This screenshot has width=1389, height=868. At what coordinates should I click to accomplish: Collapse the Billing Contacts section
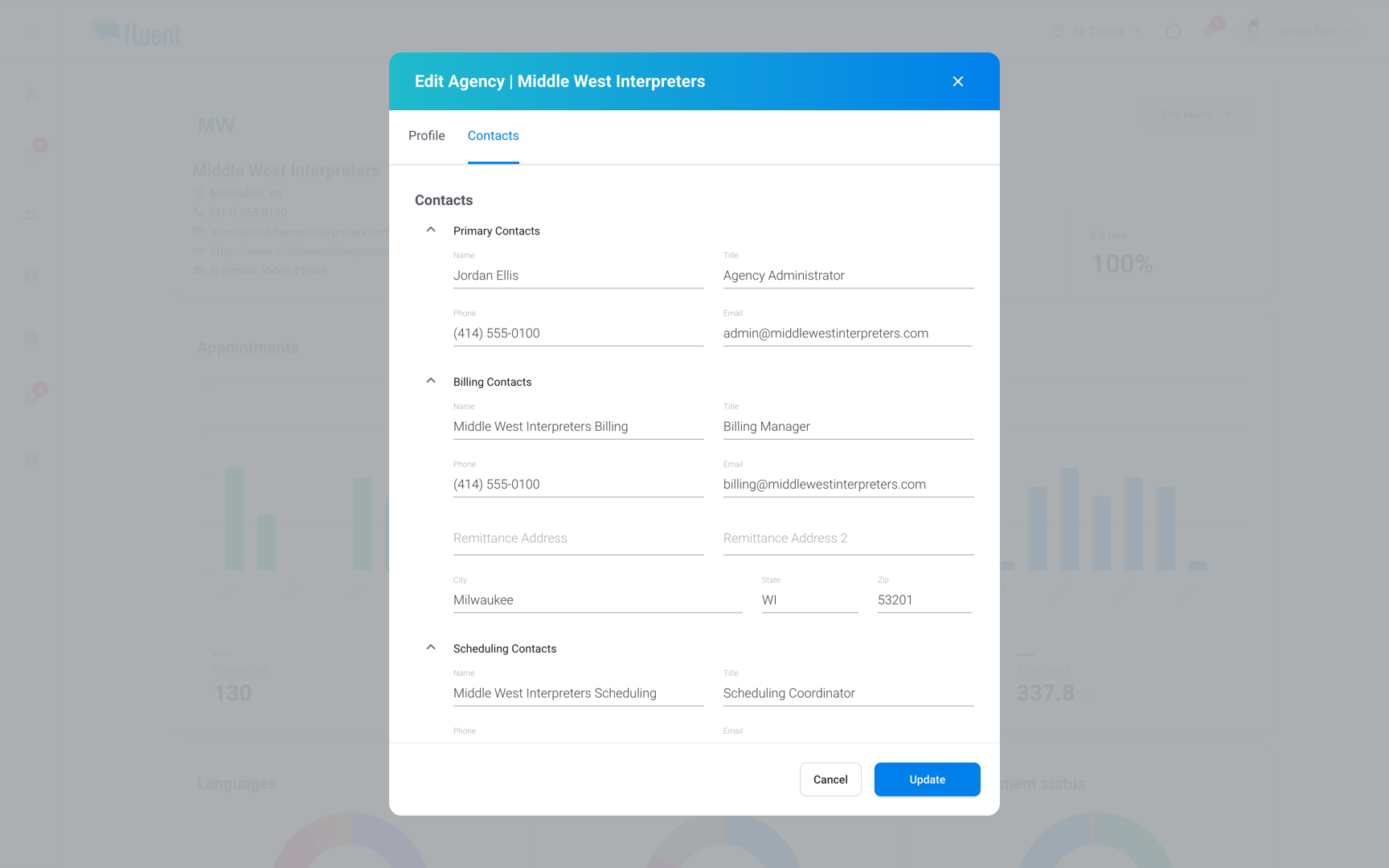[x=431, y=381]
